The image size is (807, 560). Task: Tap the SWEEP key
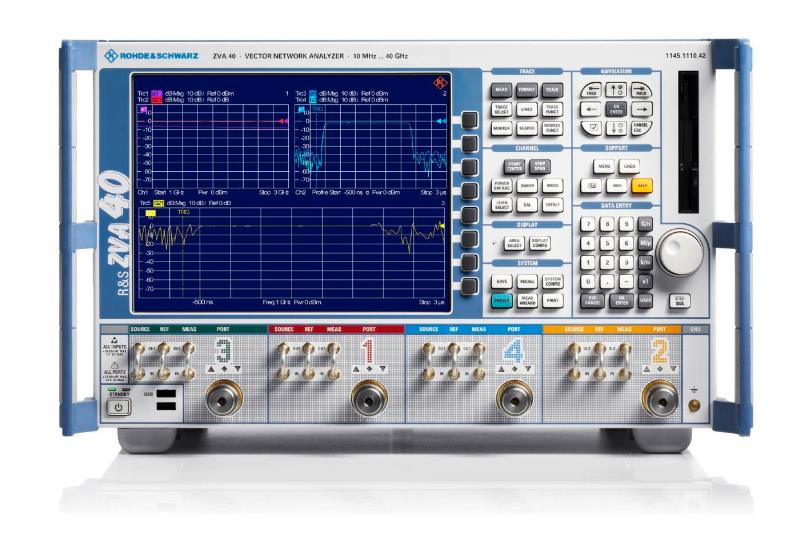(527, 186)
